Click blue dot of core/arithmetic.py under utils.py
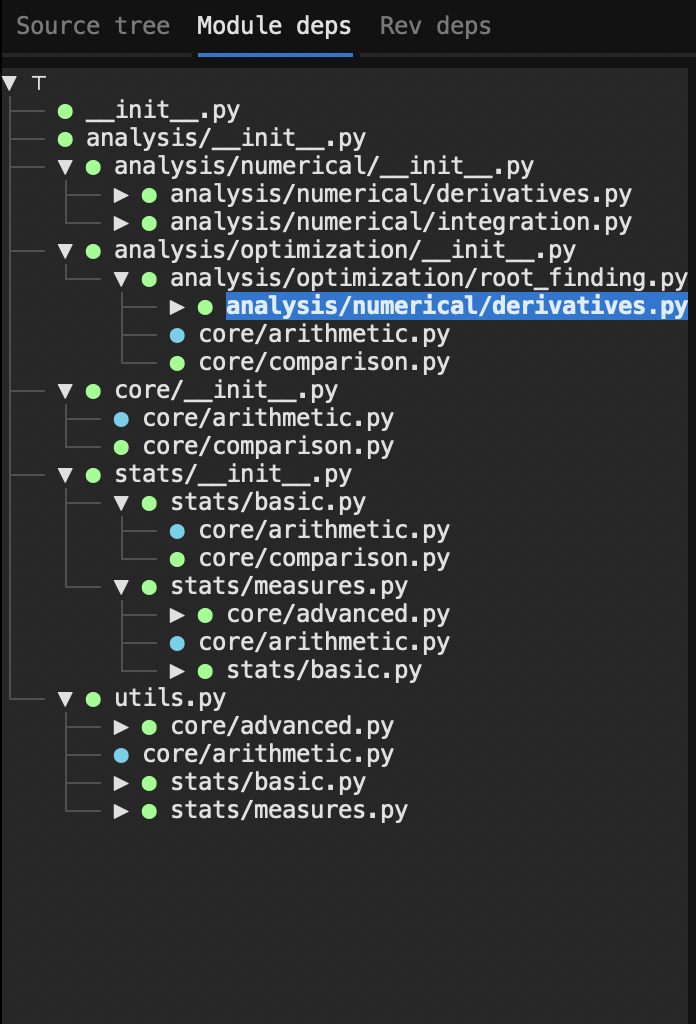This screenshot has height=1024, width=696. coord(121,754)
